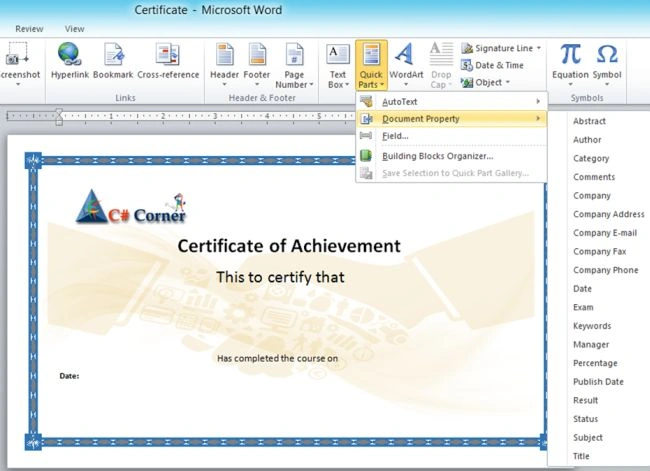Choose the Exam property
650x471 pixels.
pos(583,307)
